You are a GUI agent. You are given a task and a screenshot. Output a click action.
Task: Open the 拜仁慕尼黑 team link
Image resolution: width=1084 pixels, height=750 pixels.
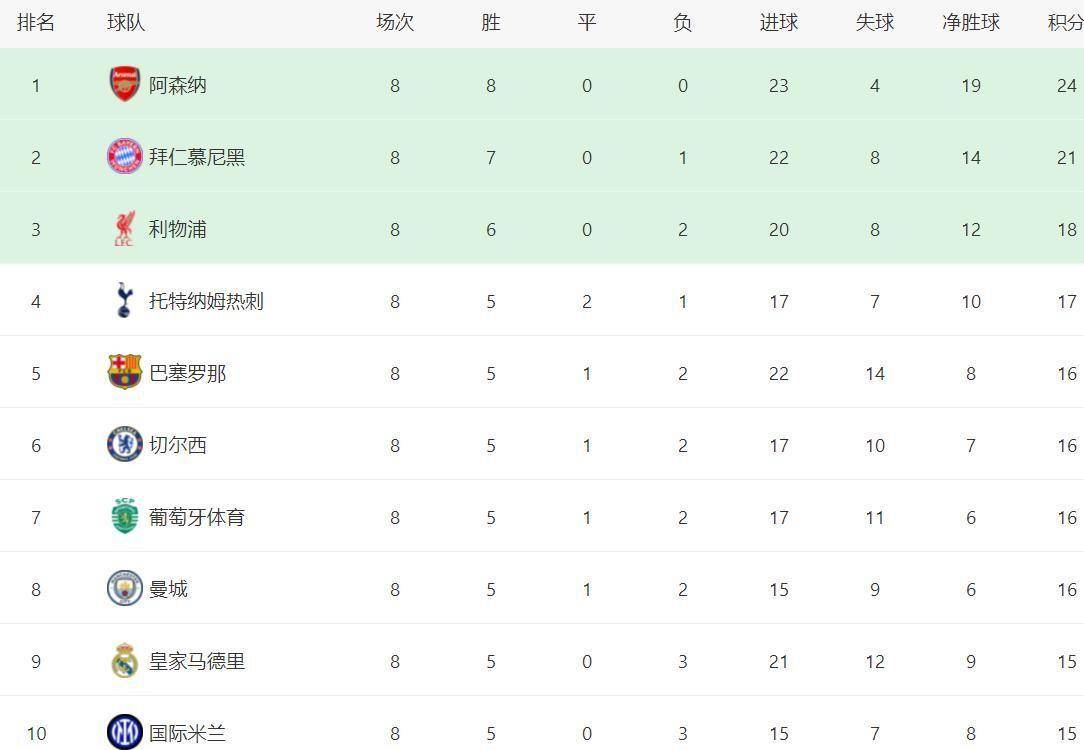[x=197, y=157]
